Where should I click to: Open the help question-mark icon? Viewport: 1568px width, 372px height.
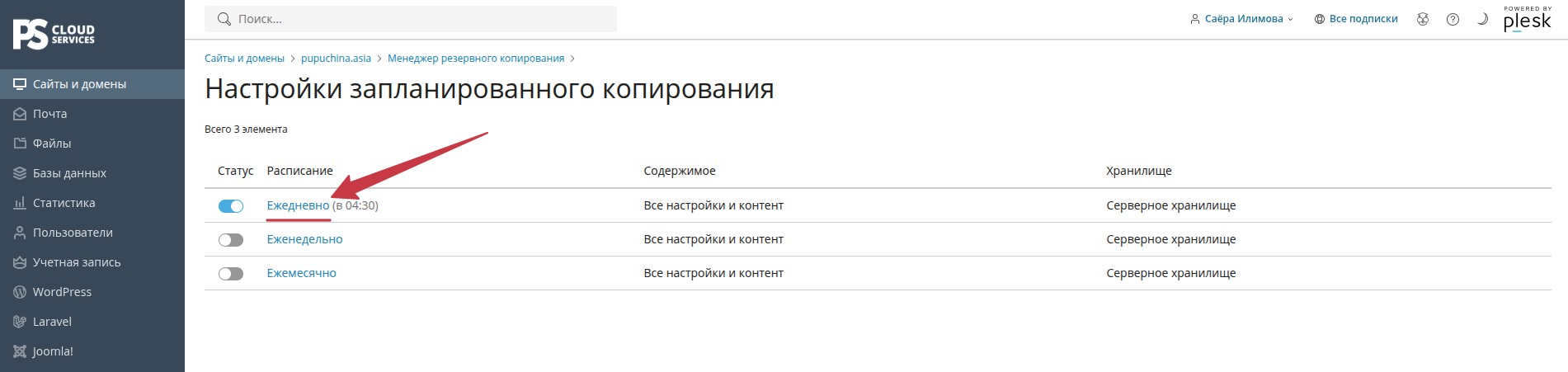1453,19
